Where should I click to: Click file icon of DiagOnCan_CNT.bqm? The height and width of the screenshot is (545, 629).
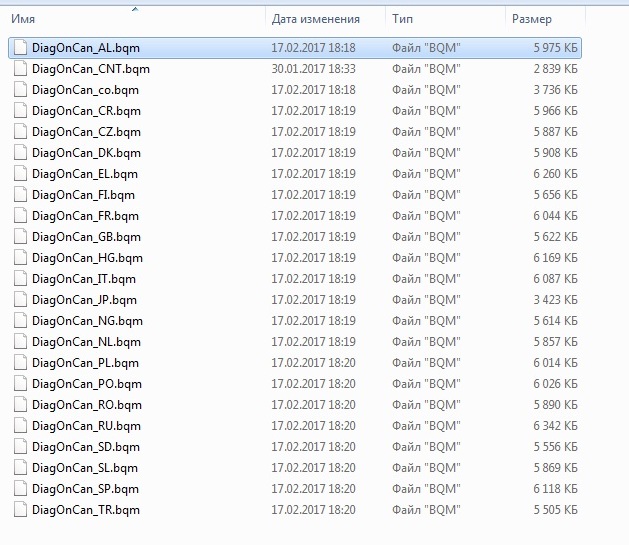[20, 69]
